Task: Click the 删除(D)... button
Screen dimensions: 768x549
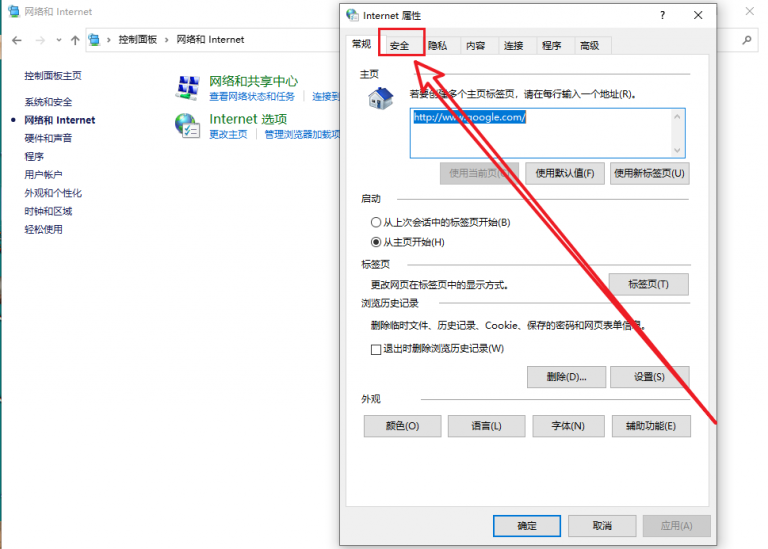Action: click(566, 377)
